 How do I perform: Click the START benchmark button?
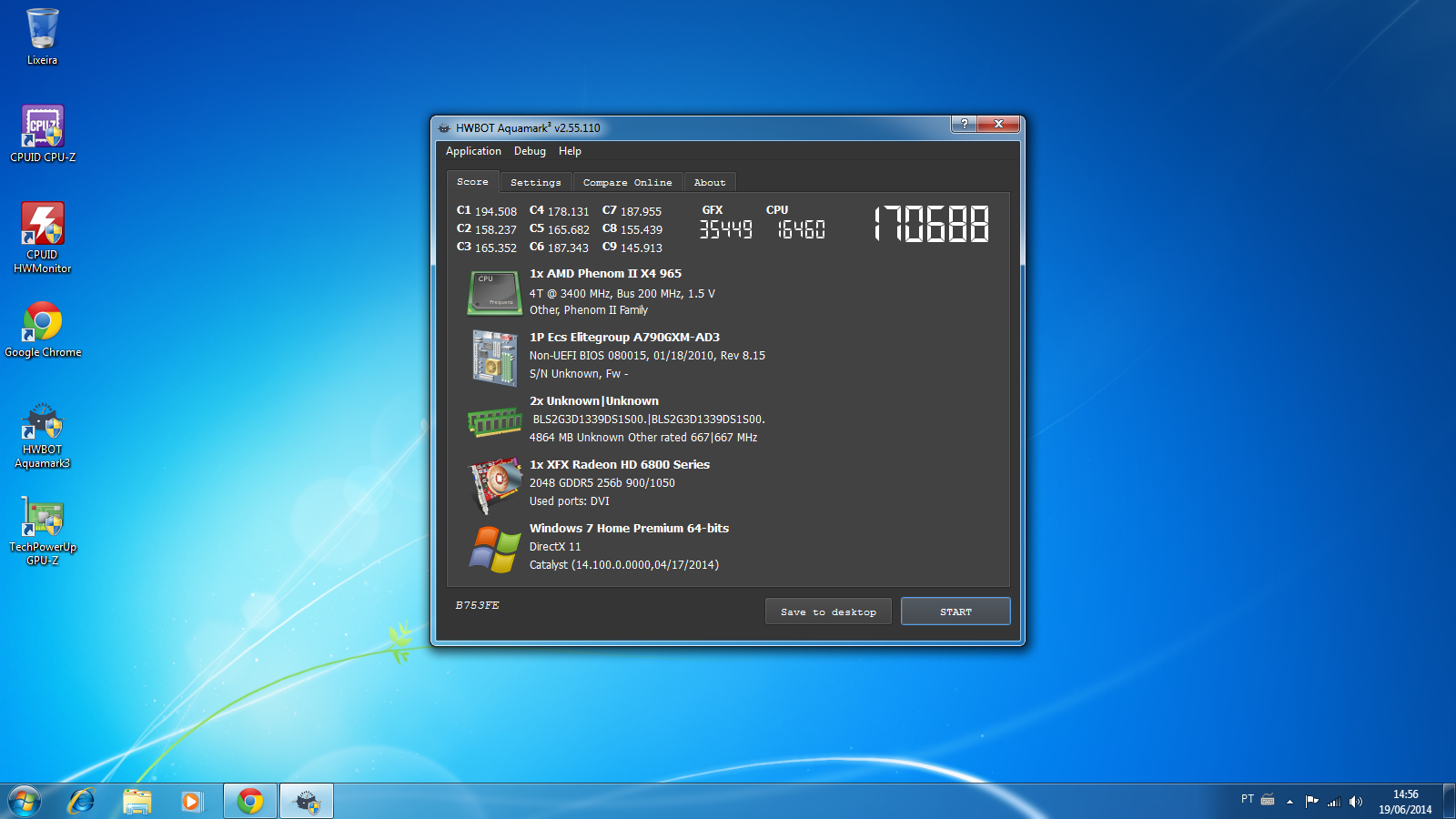[955, 612]
